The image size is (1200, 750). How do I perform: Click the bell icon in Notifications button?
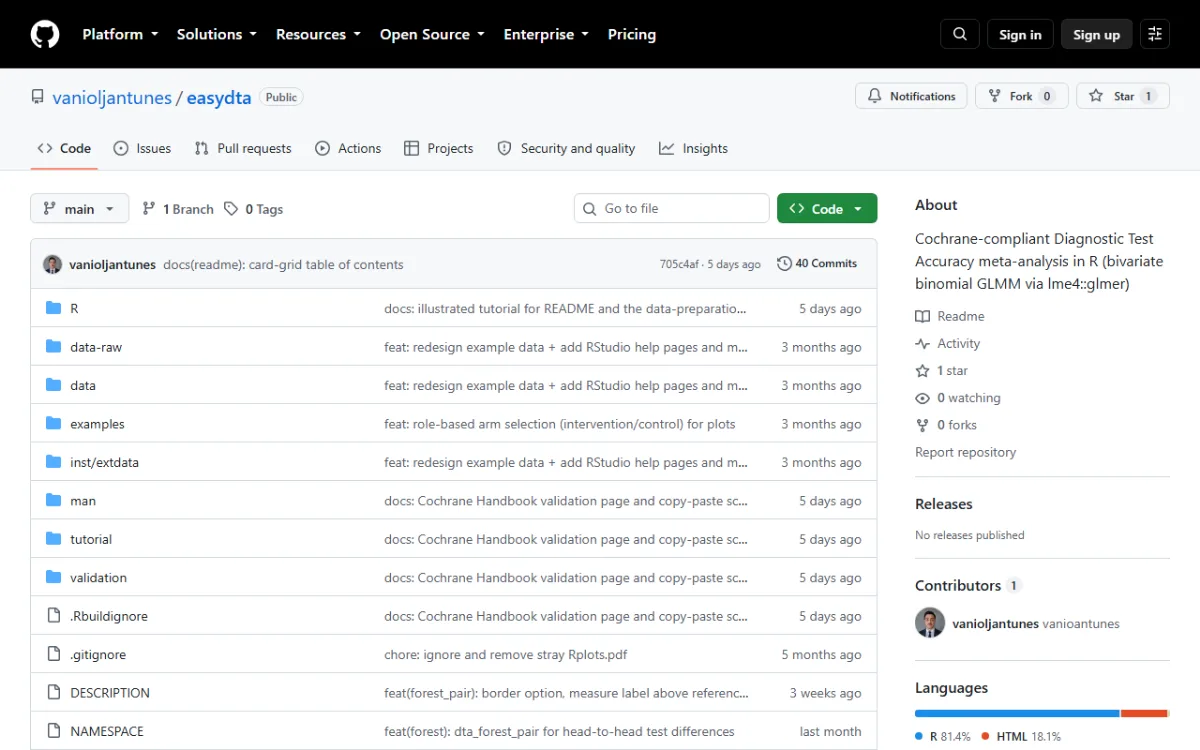click(x=875, y=96)
